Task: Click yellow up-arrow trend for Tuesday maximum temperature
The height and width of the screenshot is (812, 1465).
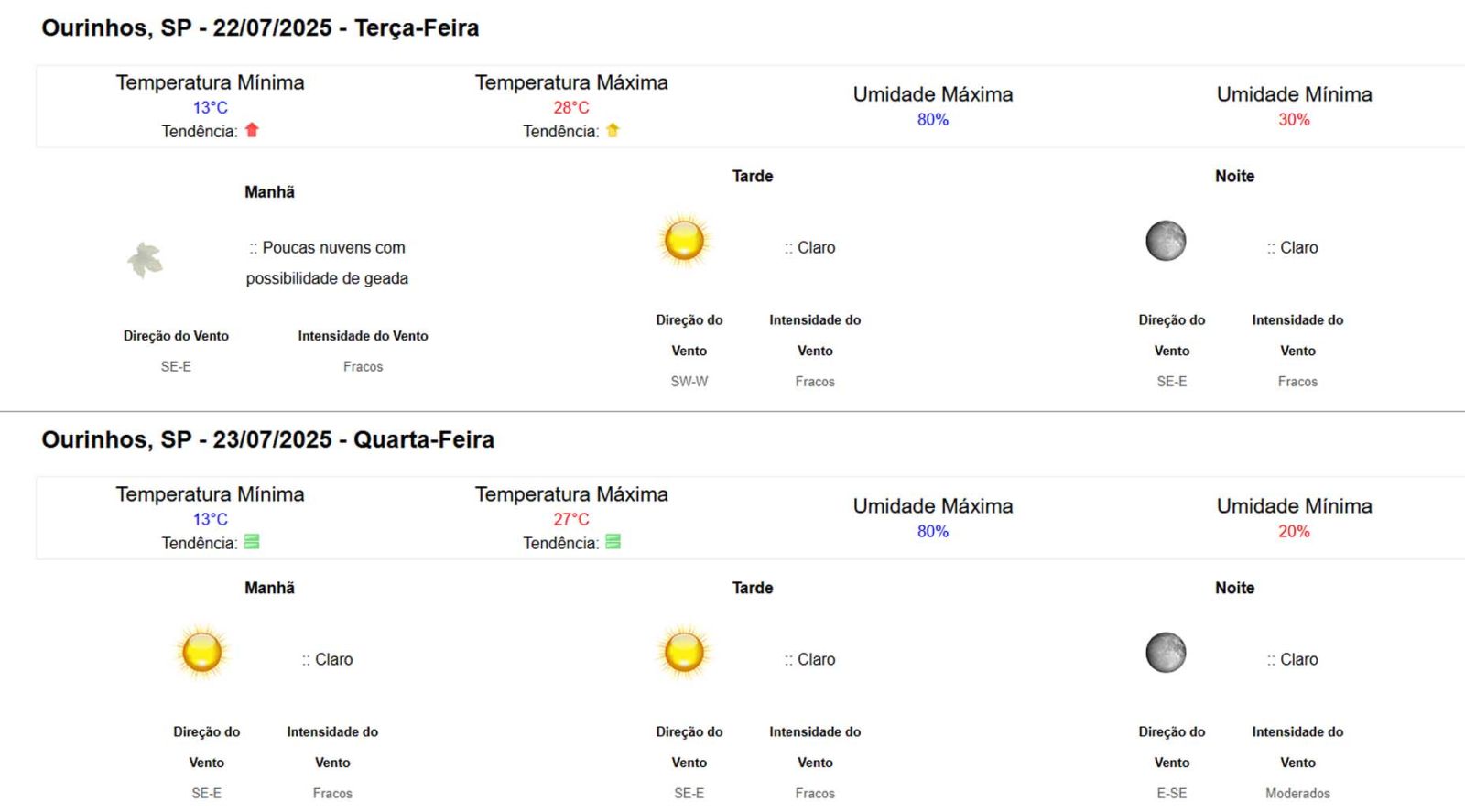Action: tap(613, 130)
